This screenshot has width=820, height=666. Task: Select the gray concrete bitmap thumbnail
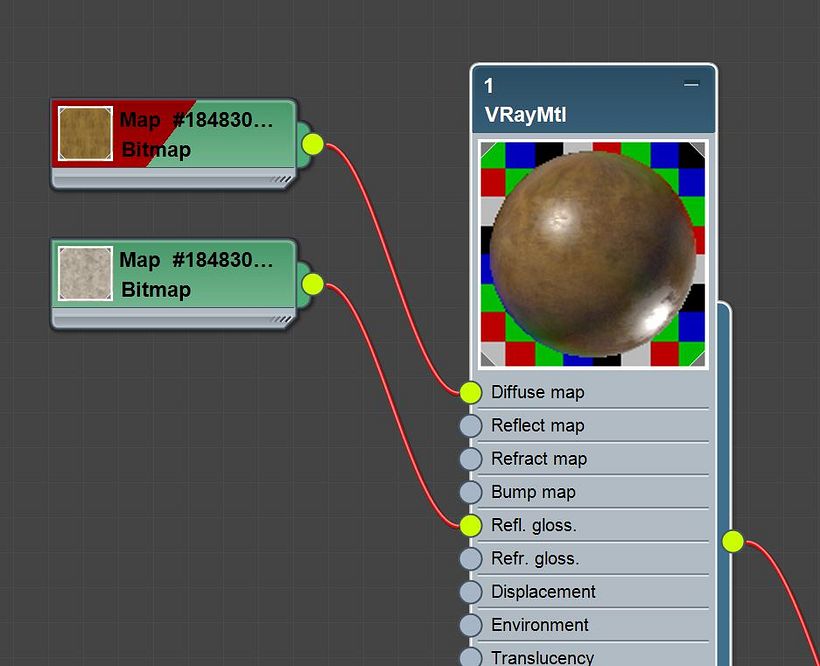(x=85, y=273)
